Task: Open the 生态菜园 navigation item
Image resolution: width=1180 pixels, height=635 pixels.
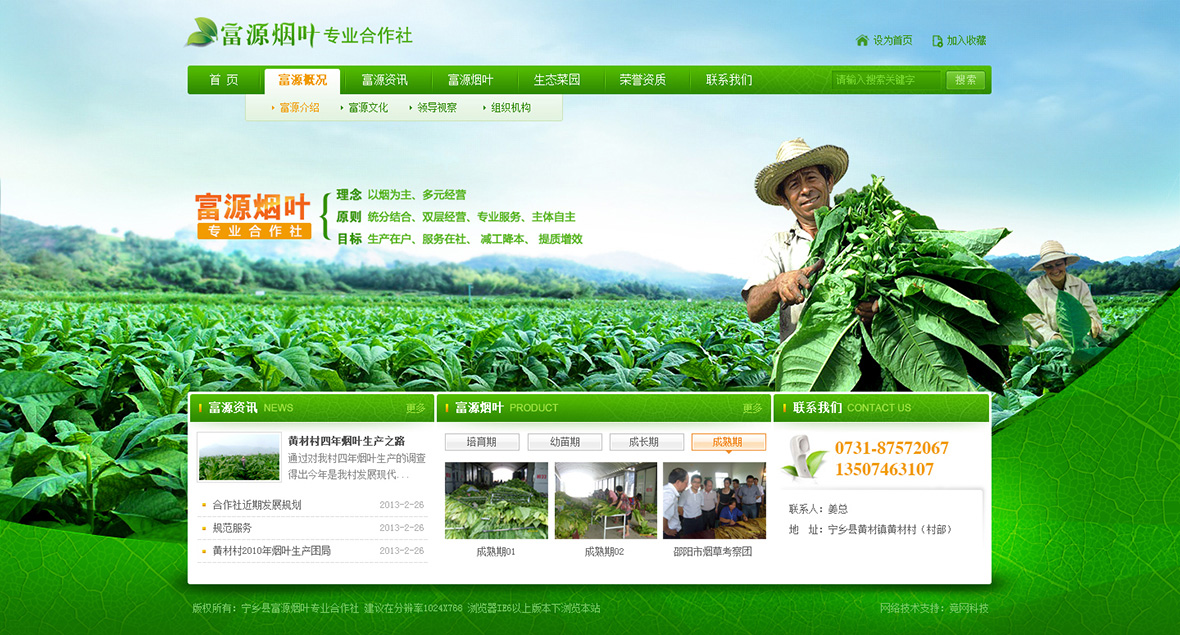Action: (557, 80)
